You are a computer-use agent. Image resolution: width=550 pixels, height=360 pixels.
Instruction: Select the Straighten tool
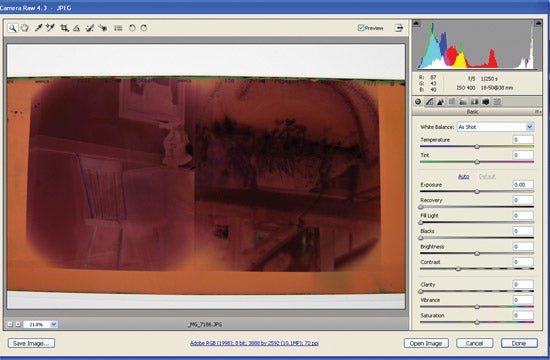point(76,28)
